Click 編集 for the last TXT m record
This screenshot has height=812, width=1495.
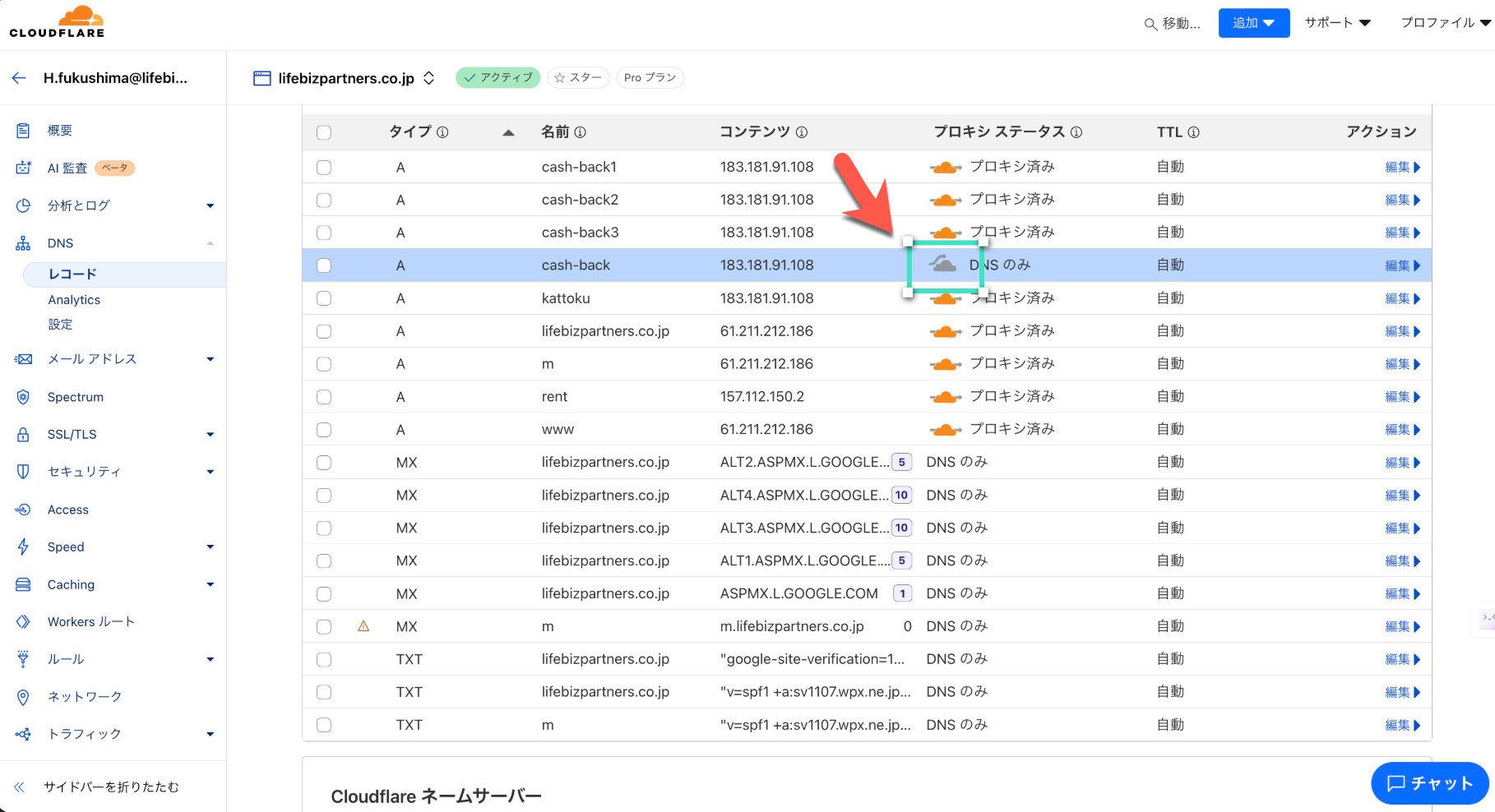pos(1402,725)
